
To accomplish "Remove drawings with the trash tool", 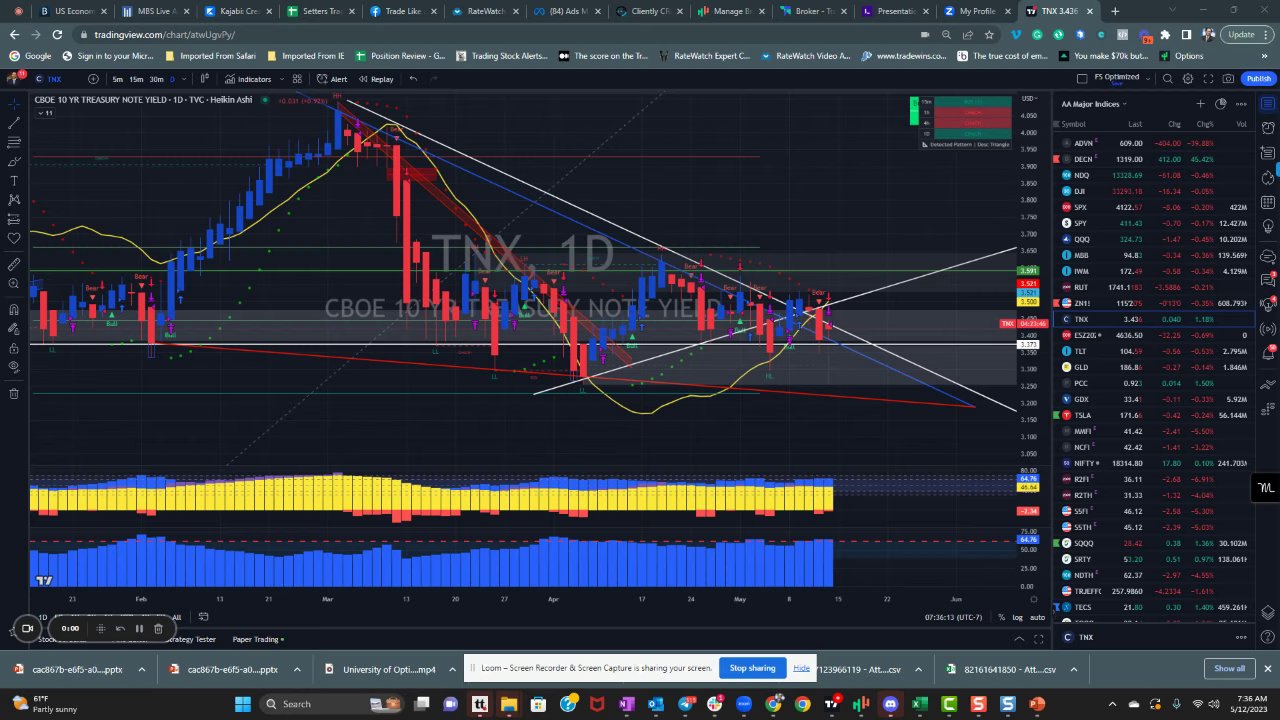I will pos(14,393).
